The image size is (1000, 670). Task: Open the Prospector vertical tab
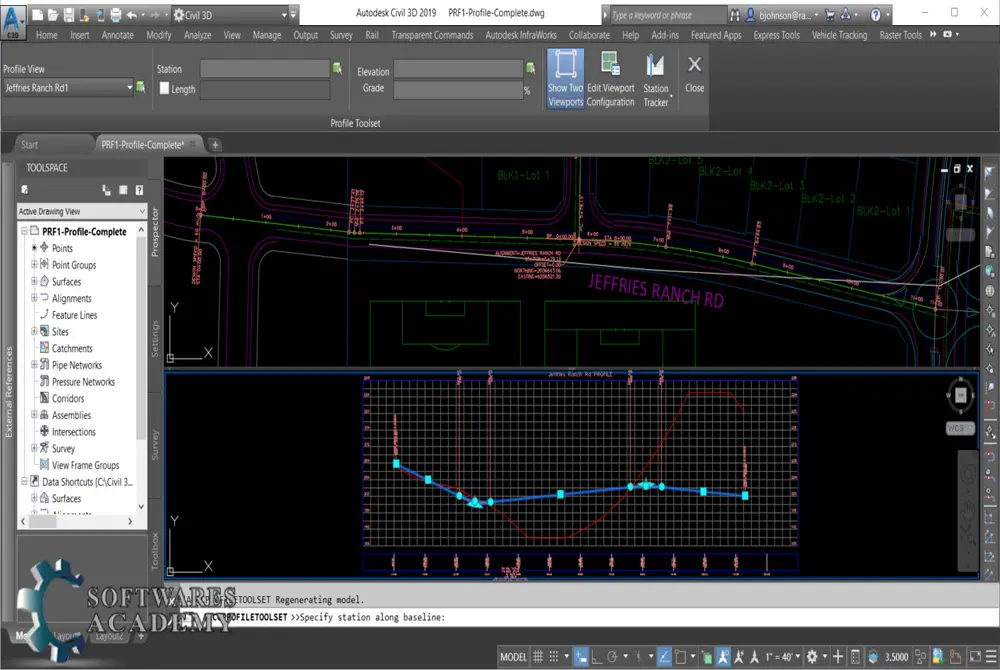click(155, 233)
